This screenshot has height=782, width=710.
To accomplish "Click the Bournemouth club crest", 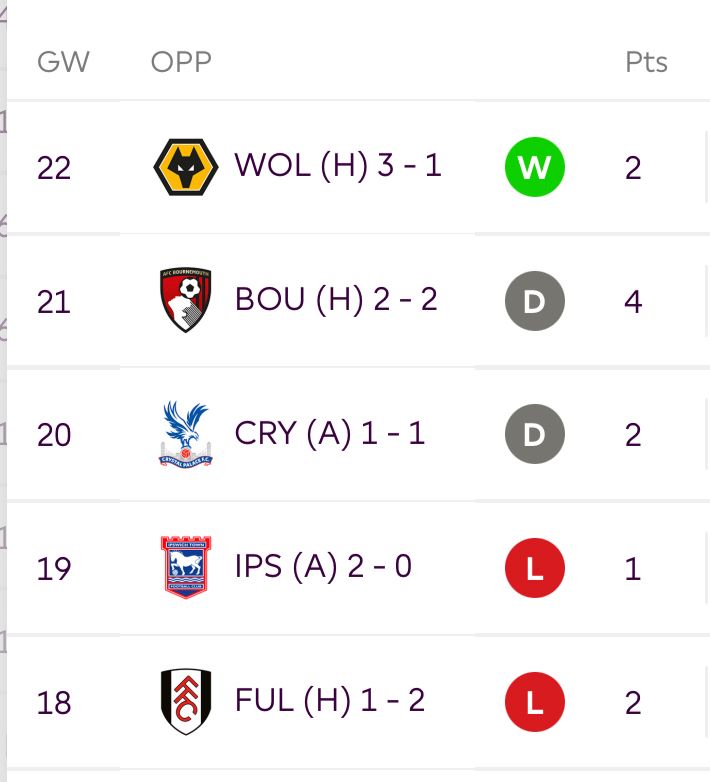I will coord(185,299).
